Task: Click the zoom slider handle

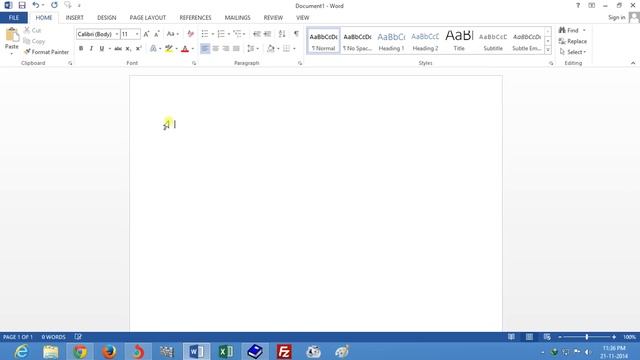Action: point(587,337)
